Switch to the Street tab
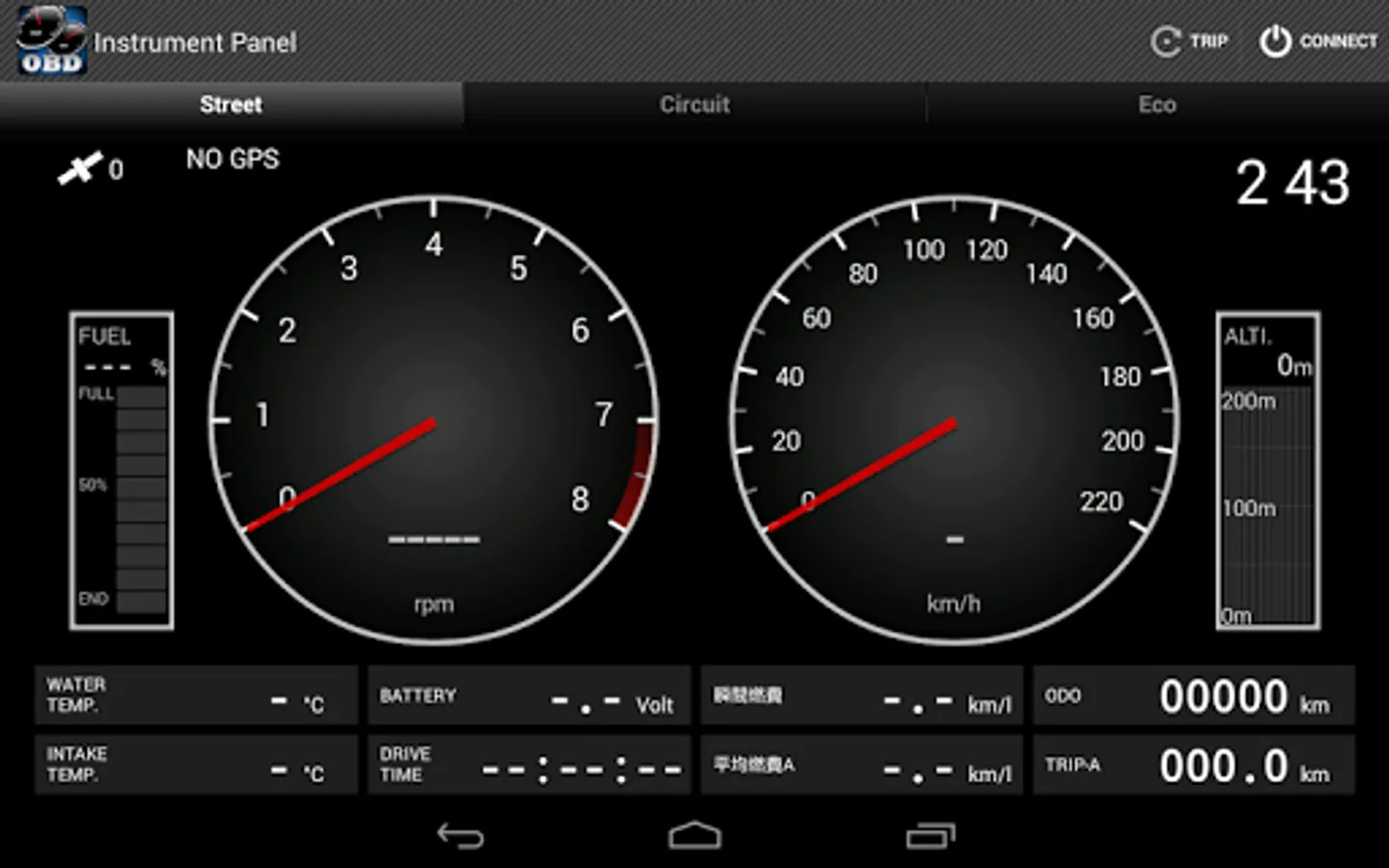Image resolution: width=1389 pixels, height=868 pixels. click(x=231, y=104)
